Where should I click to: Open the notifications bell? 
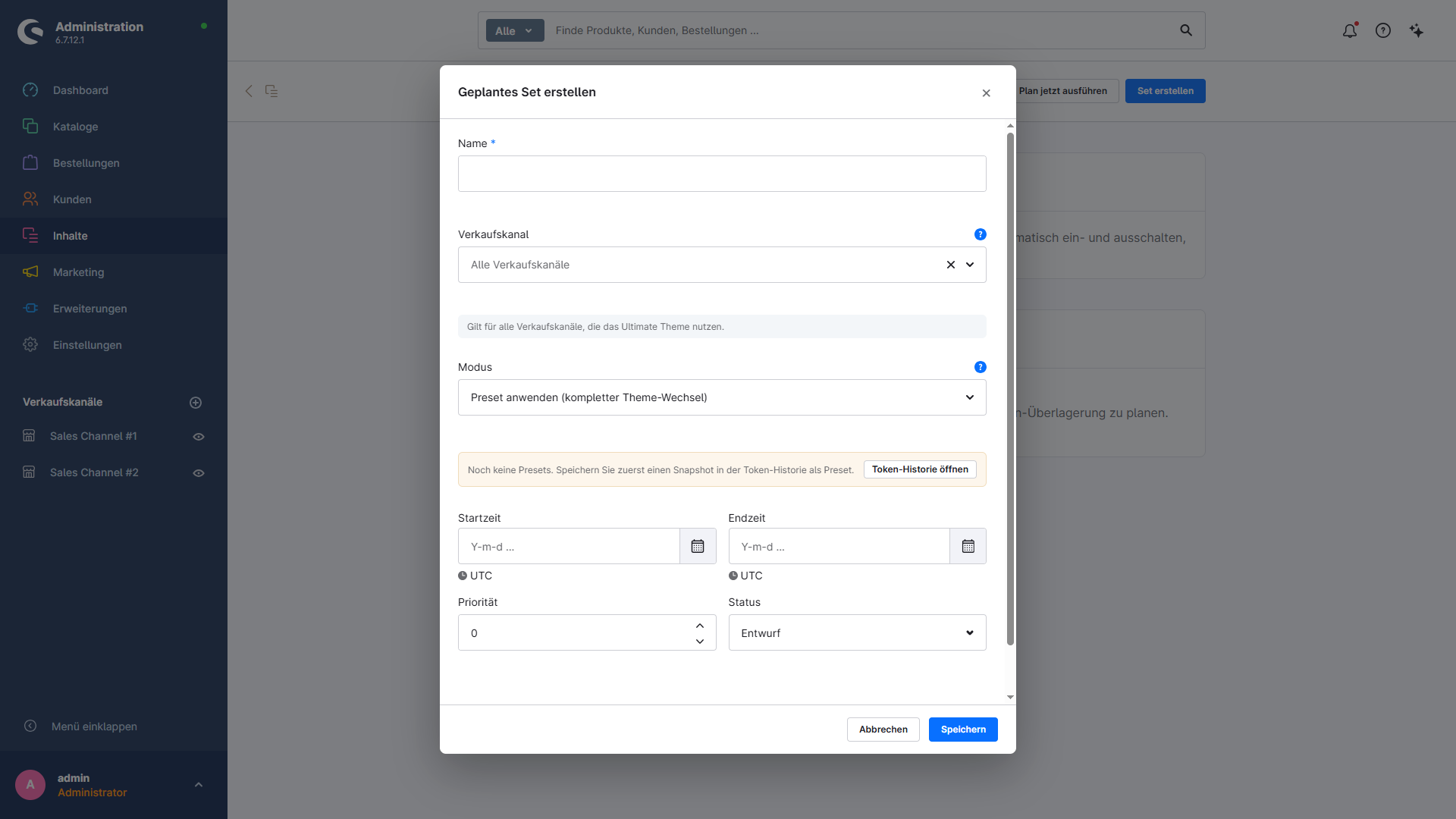pyautogui.click(x=1350, y=30)
